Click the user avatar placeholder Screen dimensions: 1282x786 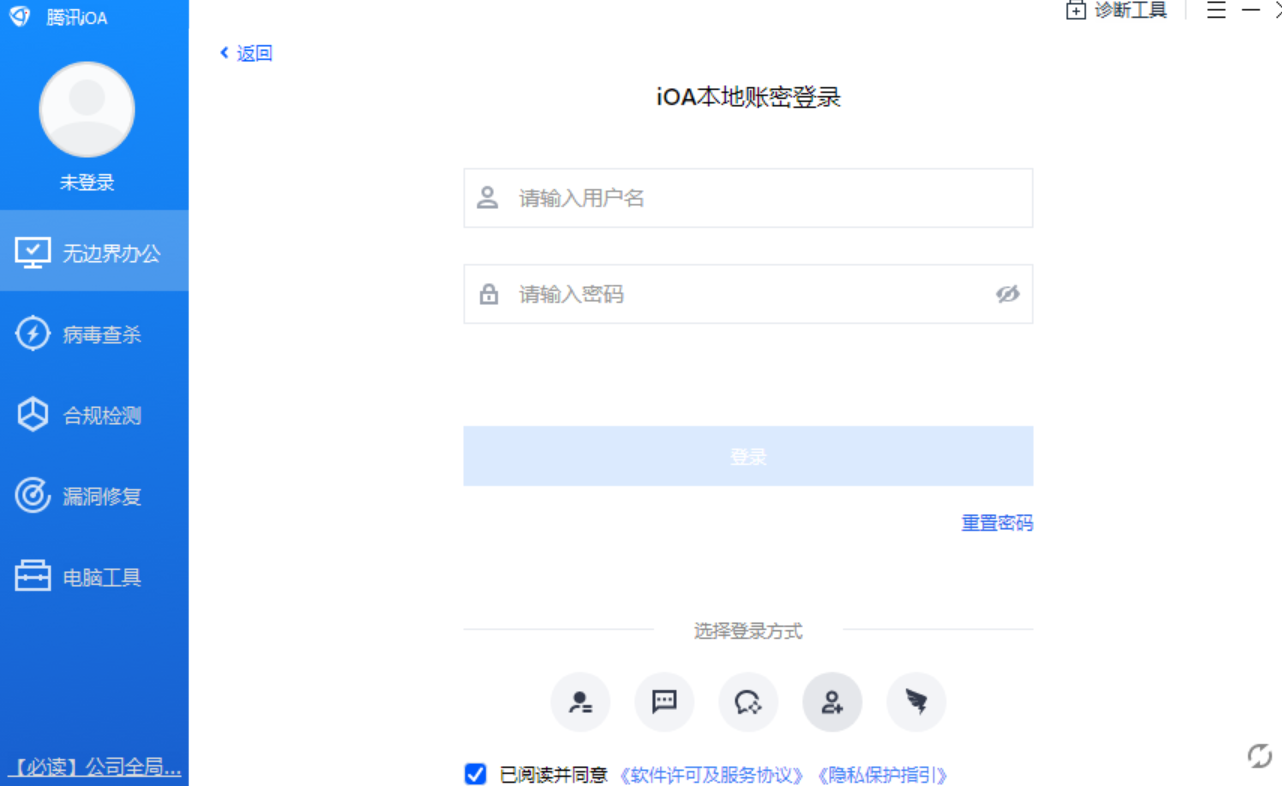pos(87,110)
